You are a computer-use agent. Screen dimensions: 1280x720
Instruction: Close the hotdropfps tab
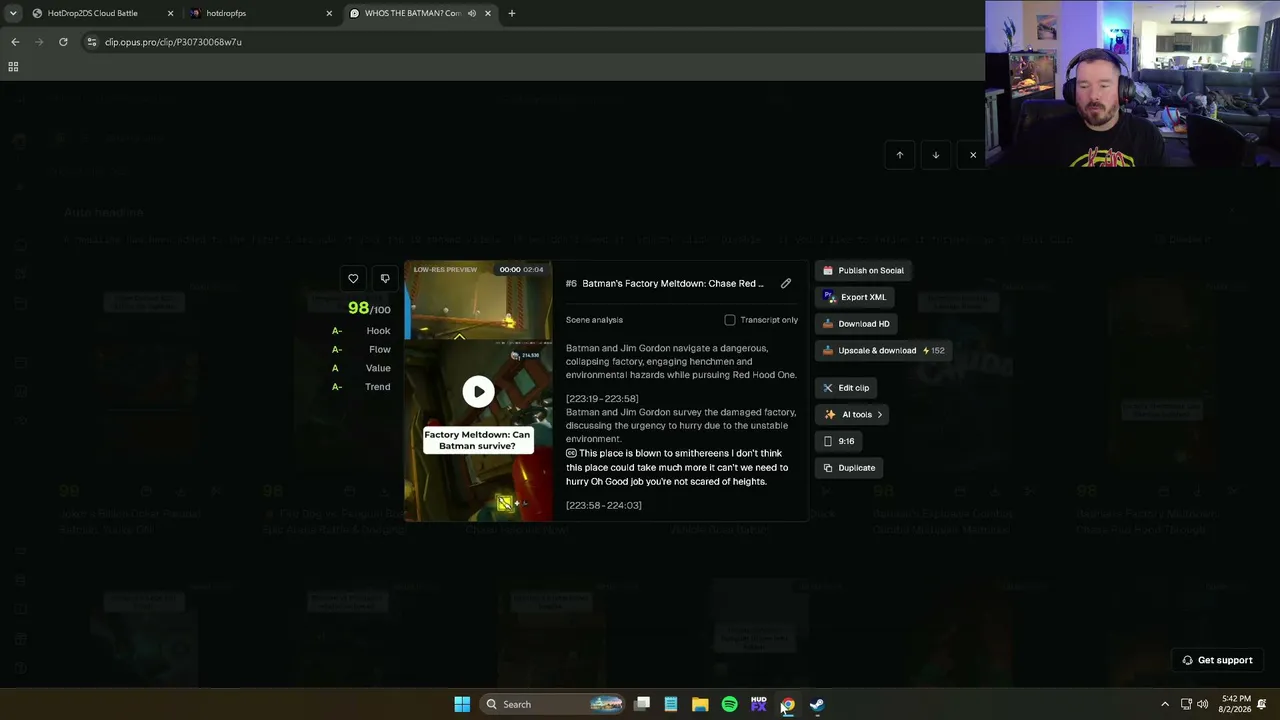pos(329,13)
